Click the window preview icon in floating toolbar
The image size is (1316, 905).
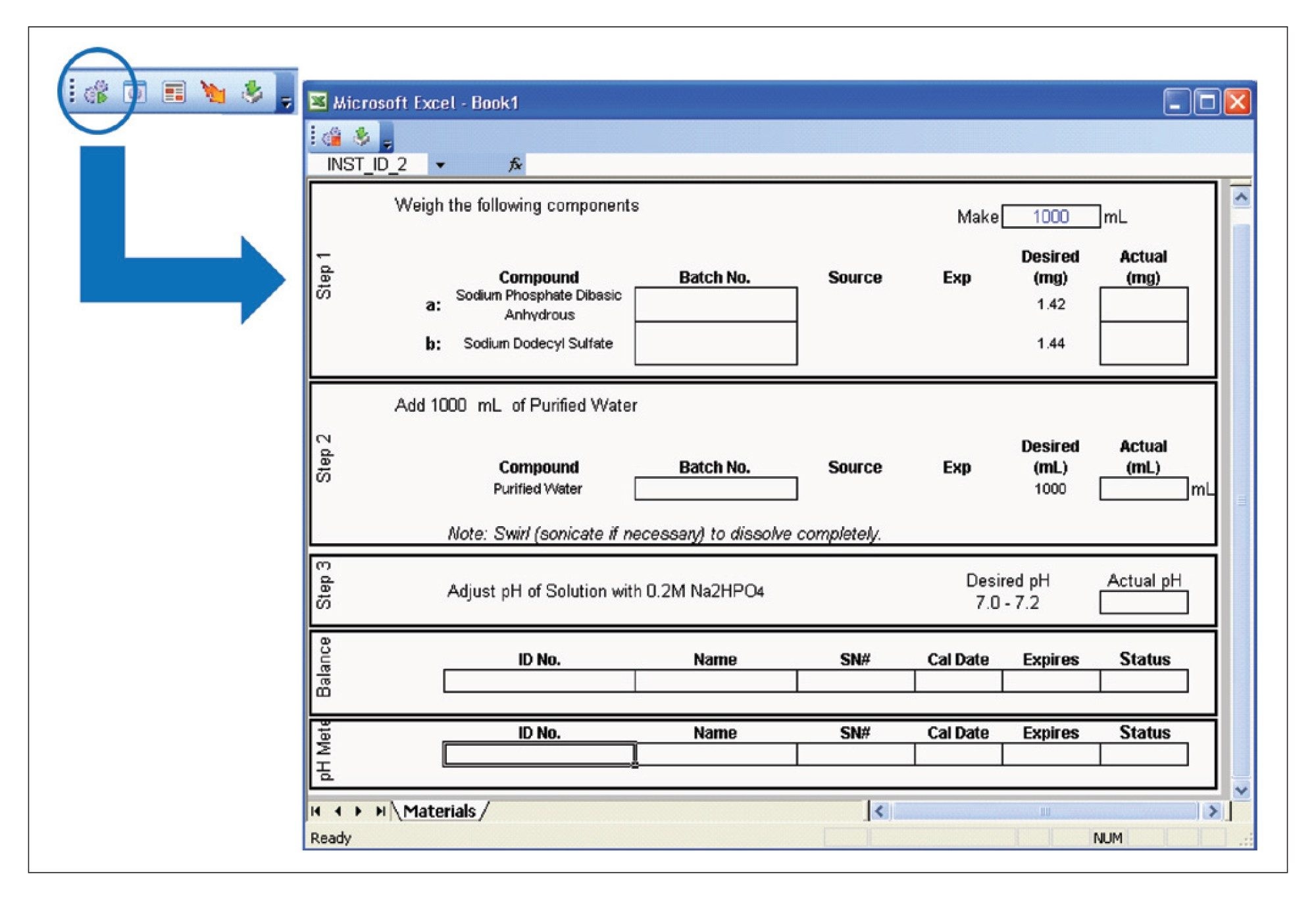coord(135,93)
